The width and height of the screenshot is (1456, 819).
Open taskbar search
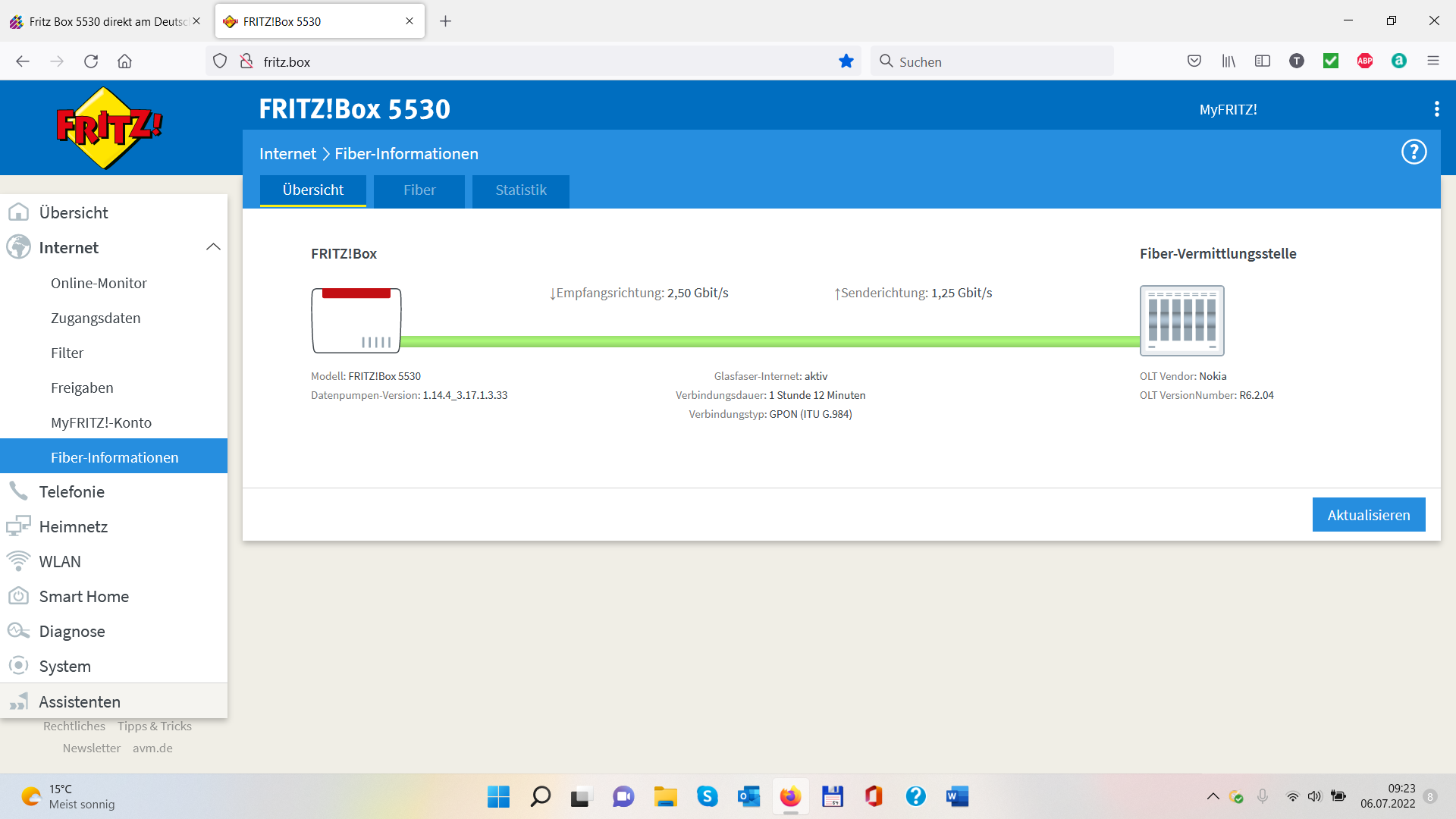540,796
